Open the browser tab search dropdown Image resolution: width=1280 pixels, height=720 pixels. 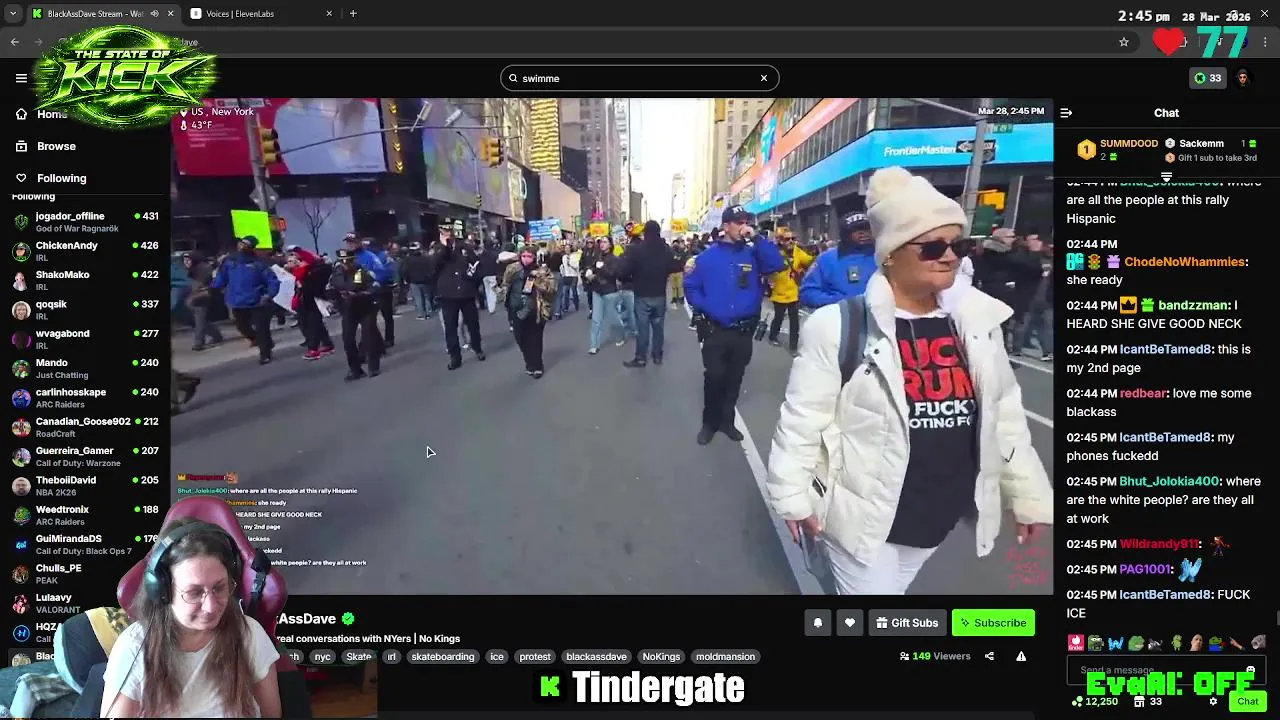point(12,14)
